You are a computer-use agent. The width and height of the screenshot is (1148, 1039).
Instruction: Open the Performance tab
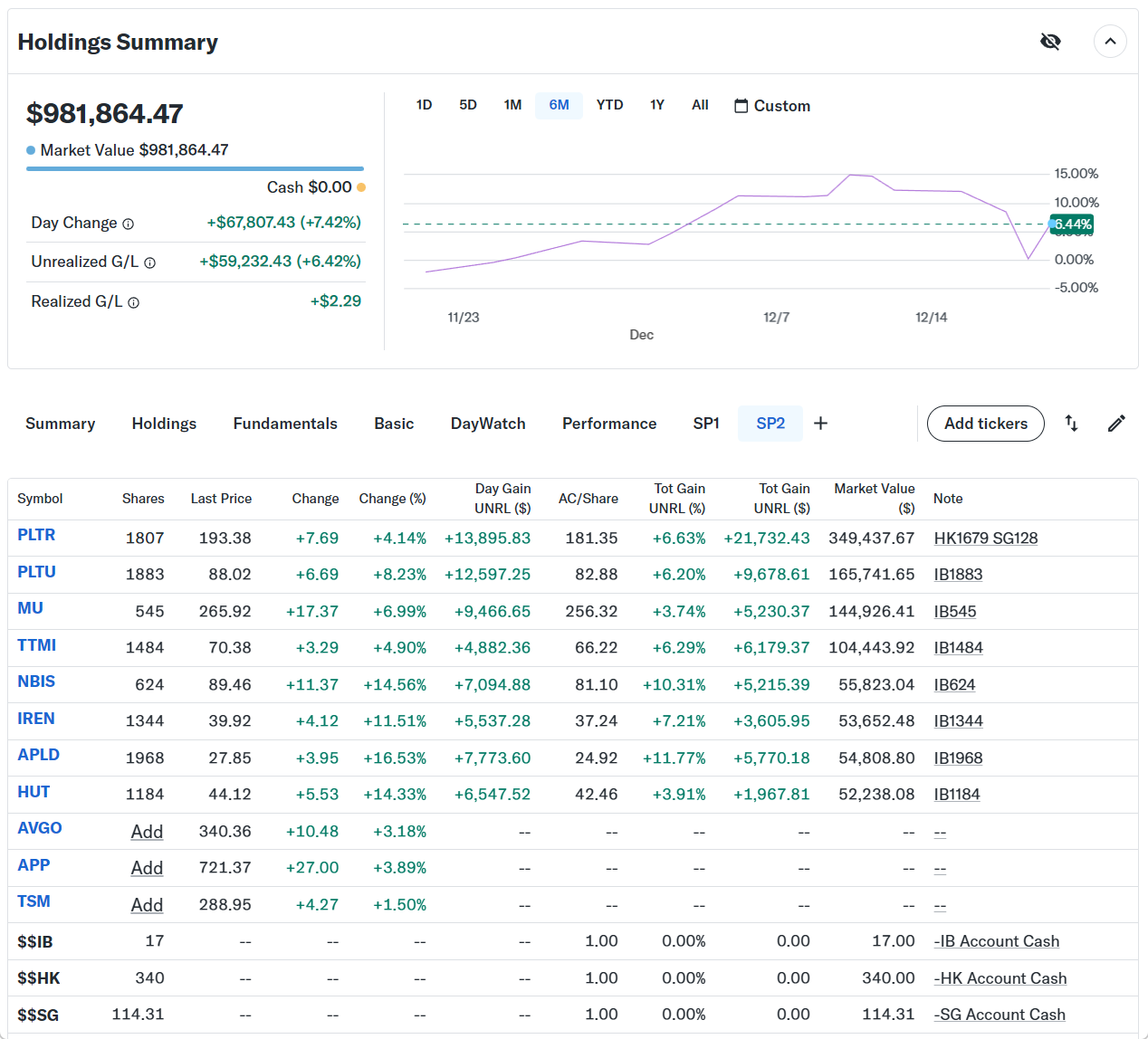tap(609, 424)
